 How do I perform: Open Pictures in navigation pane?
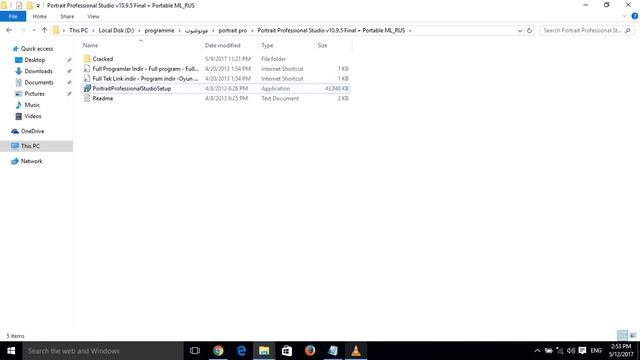34,94
